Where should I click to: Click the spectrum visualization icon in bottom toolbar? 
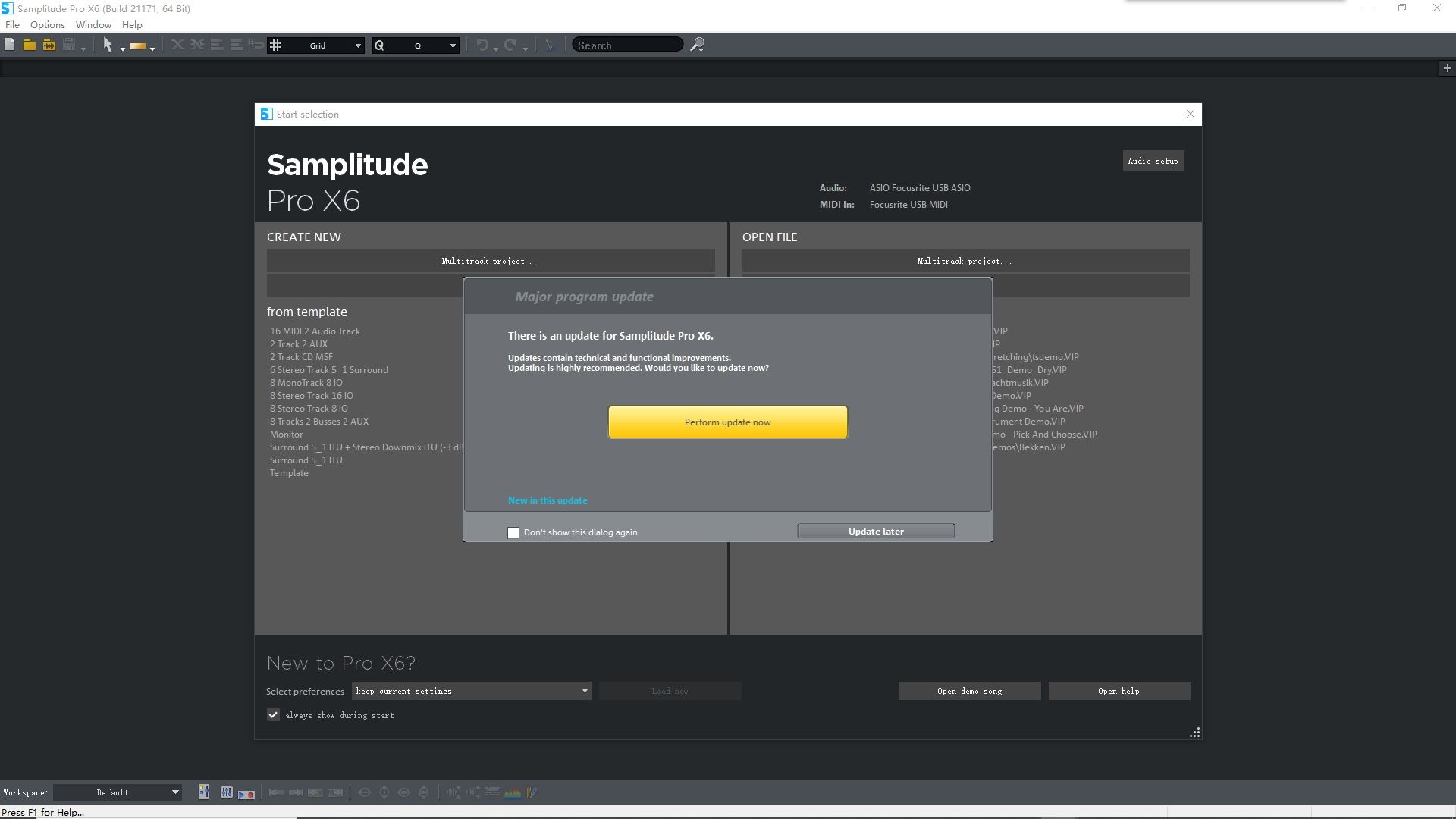click(513, 792)
